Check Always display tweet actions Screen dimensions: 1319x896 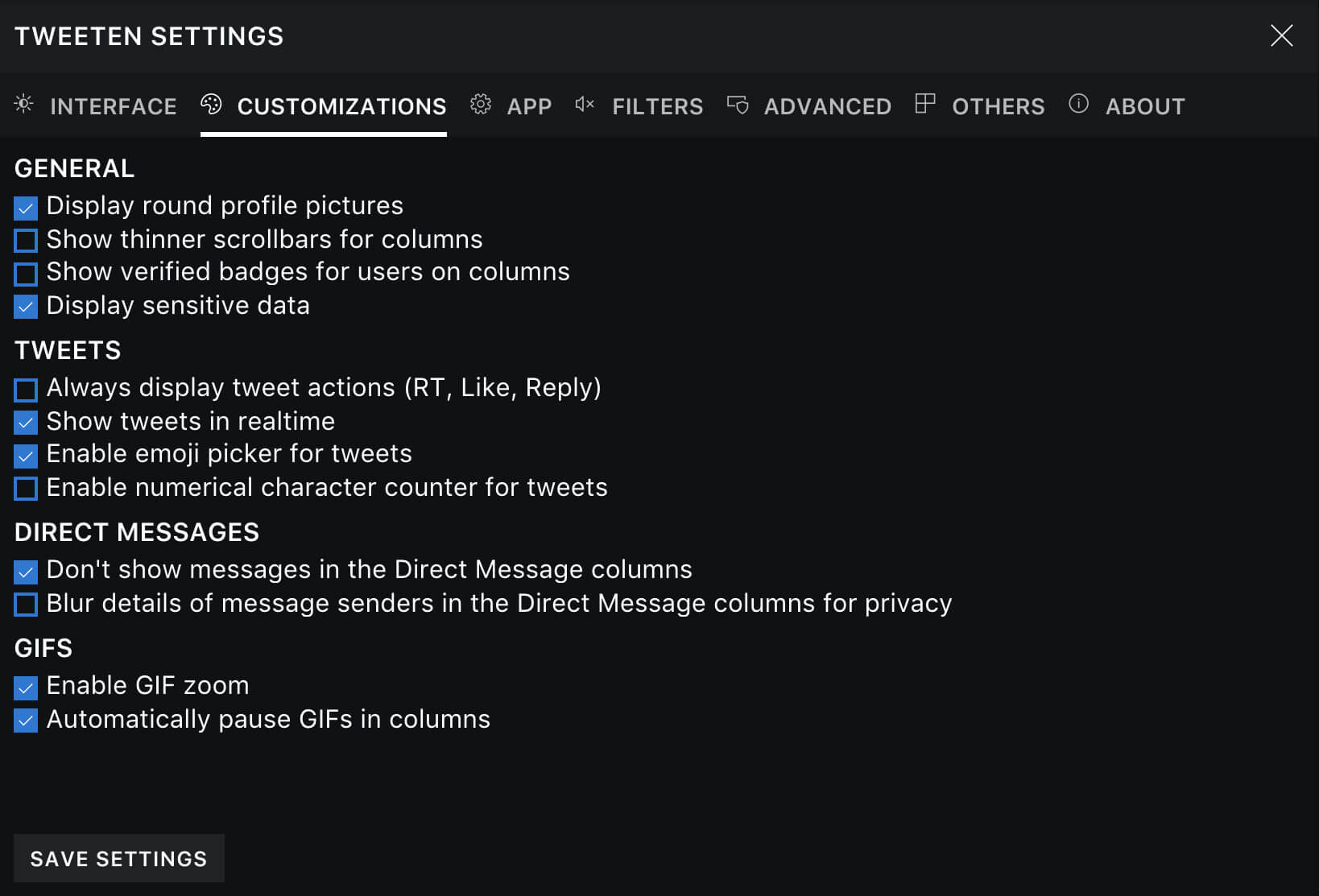(x=26, y=390)
